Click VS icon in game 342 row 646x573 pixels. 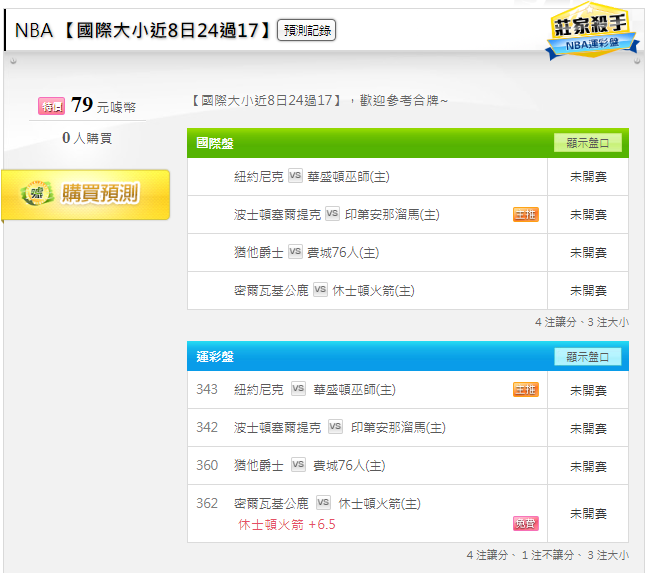335,427
